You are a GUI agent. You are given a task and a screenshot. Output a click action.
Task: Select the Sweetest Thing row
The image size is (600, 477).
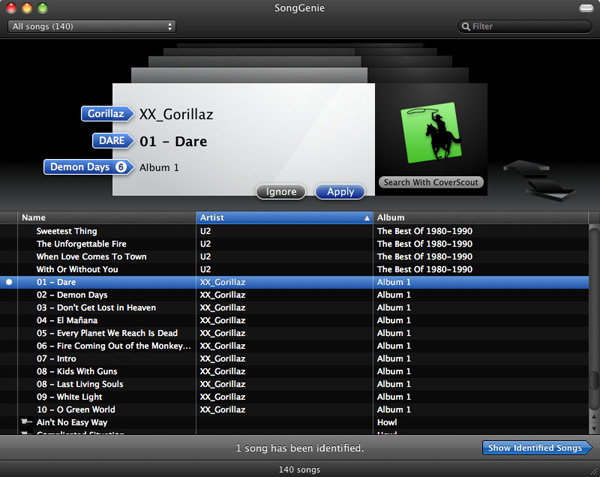pos(294,231)
